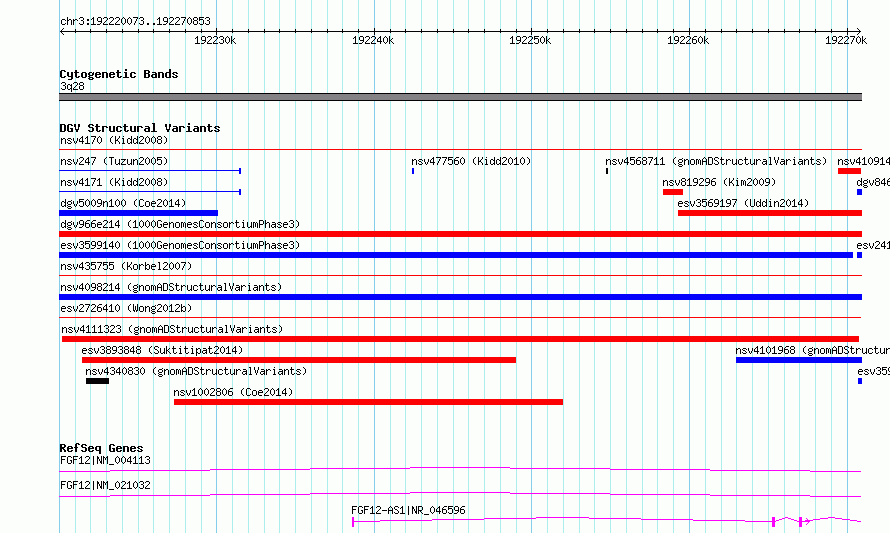
Task: Select the dgv5009n100 (Coe2014) blue bar
Action: (x=138, y=213)
